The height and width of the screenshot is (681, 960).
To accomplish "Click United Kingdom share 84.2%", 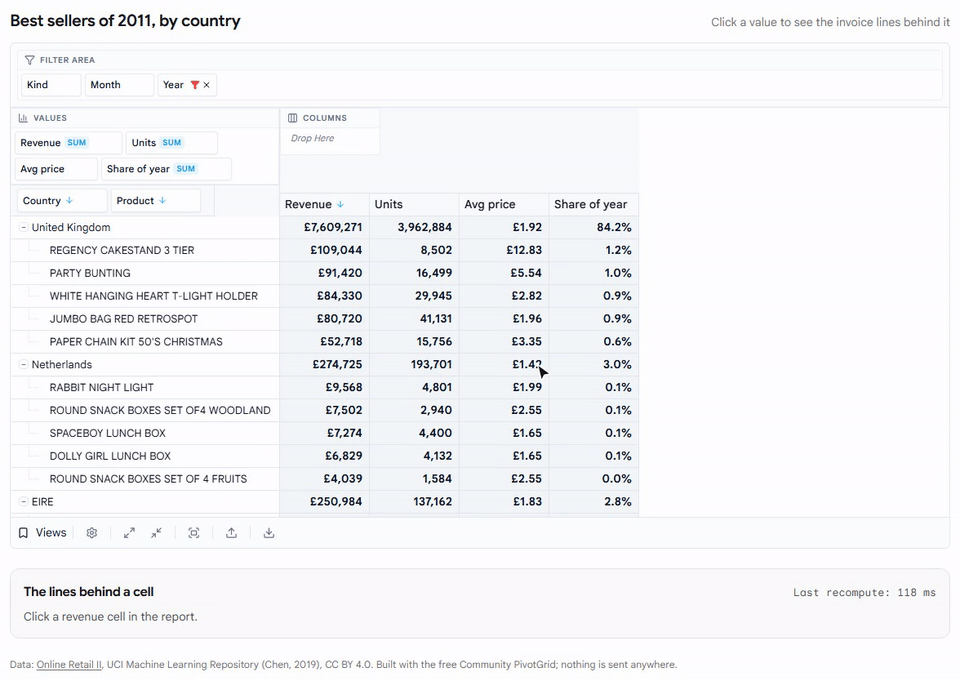I will tap(594, 227).
